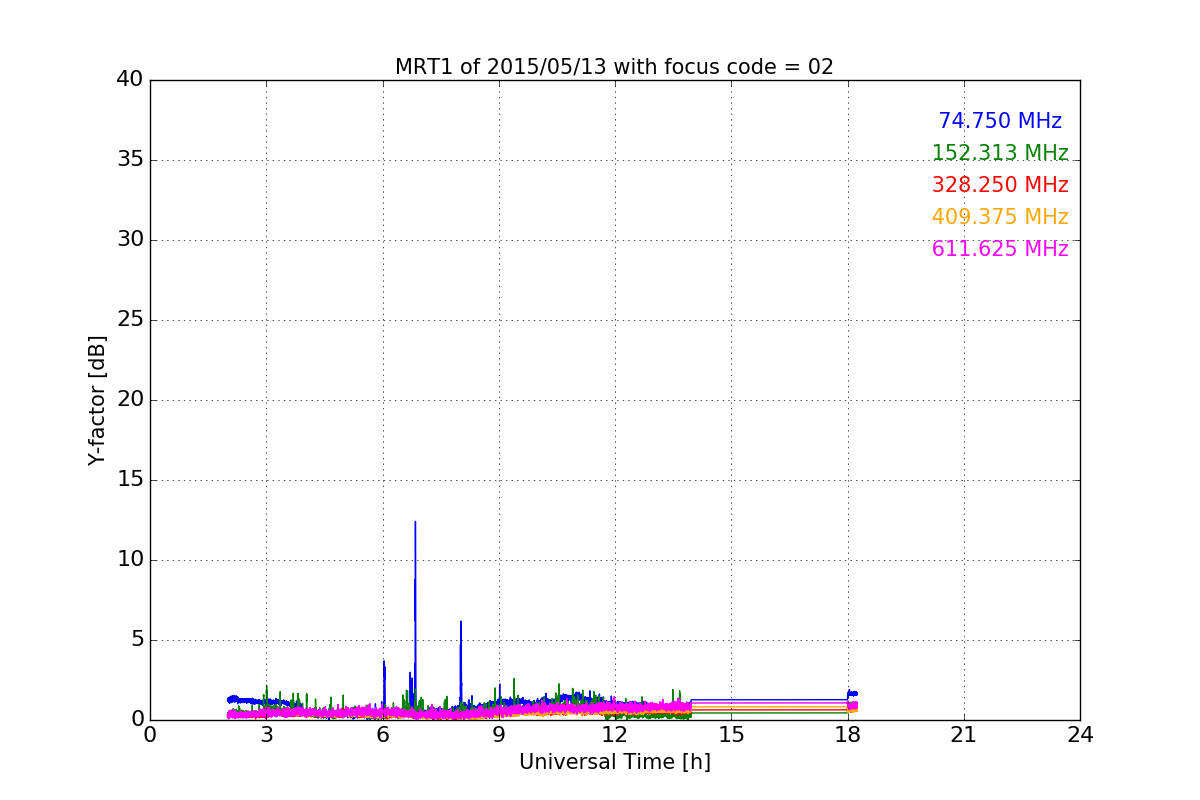Click the 'Y-factor [dB]' axis label

tap(97, 400)
